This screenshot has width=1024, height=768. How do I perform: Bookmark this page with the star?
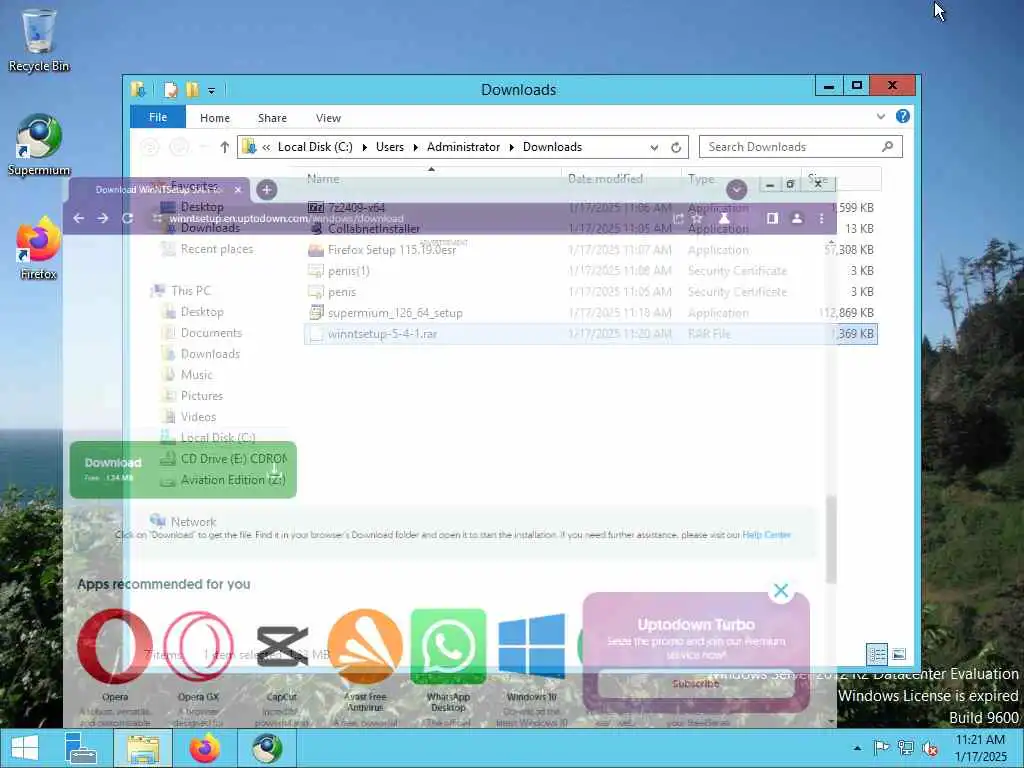click(697, 218)
